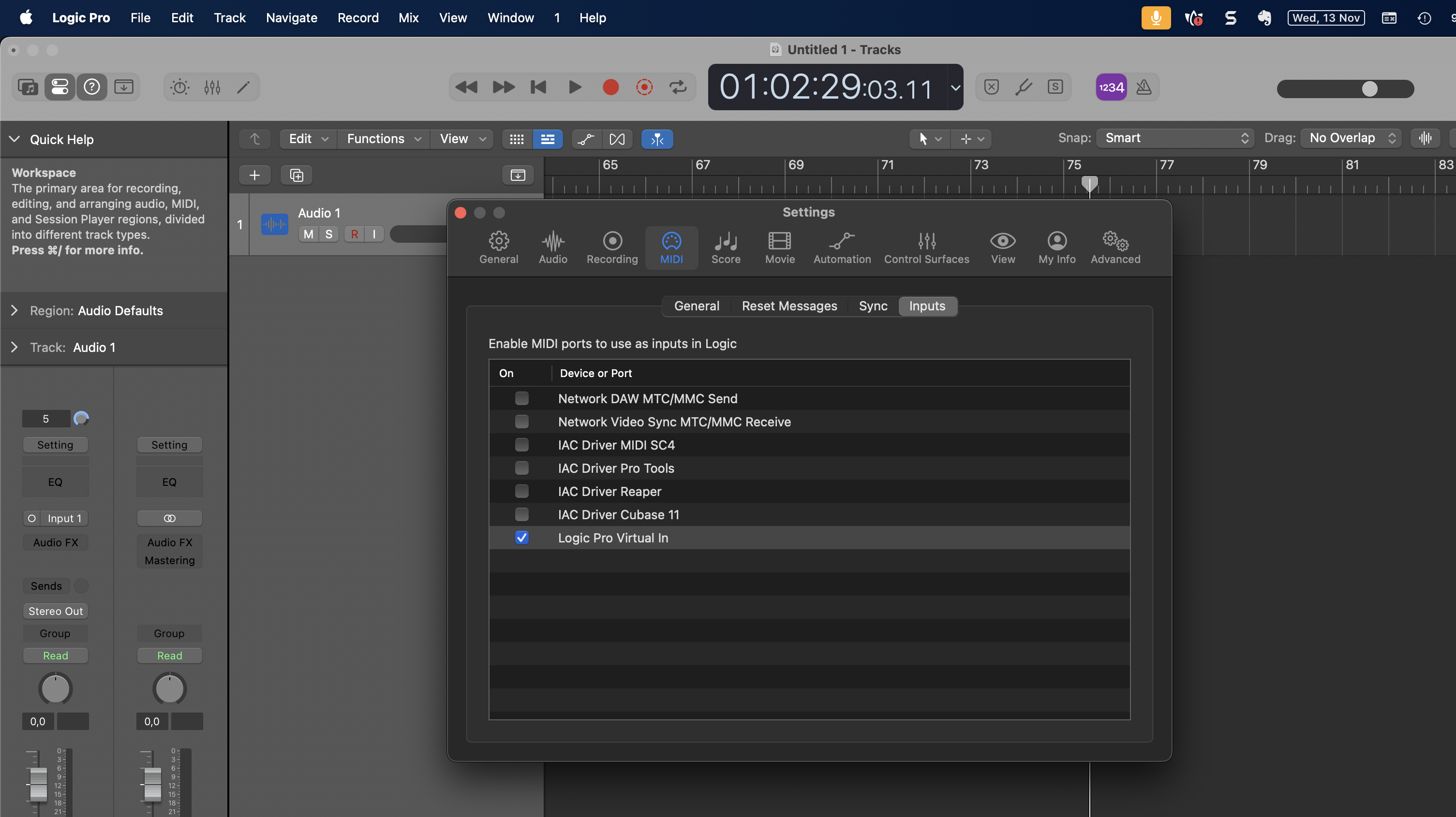The height and width of the screenshot is (817, 1456).
Task: Click the Record button in transport
Action: coord(610,87)
